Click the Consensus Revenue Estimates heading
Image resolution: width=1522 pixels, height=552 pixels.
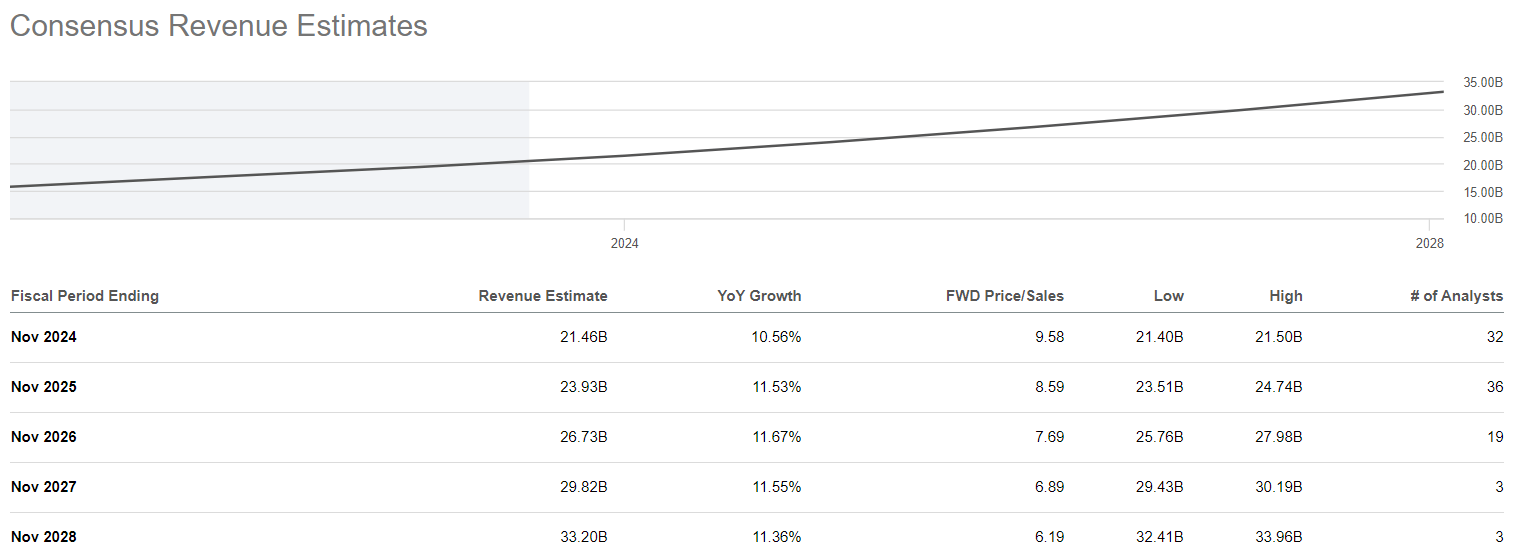(x=219, y=26)
